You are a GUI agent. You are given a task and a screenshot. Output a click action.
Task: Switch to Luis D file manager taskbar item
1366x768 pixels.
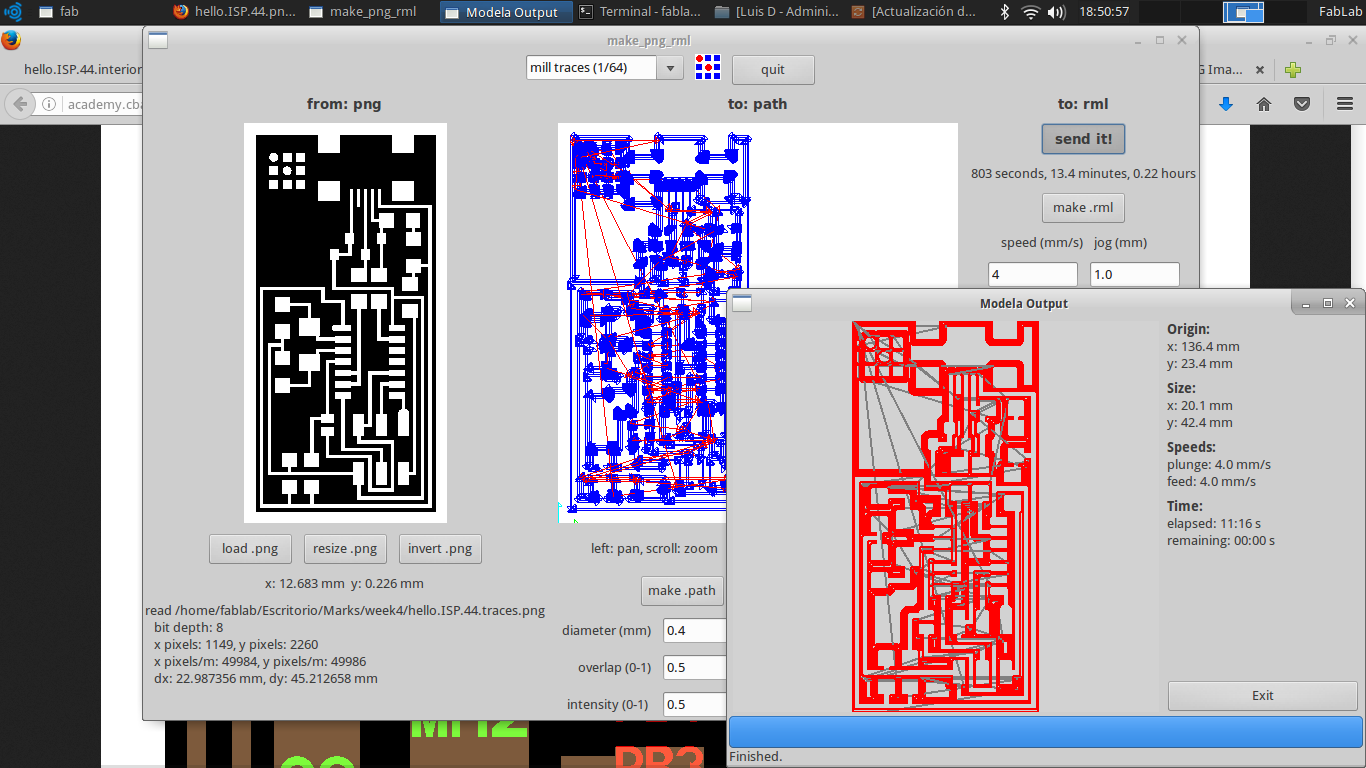point(776,12)
